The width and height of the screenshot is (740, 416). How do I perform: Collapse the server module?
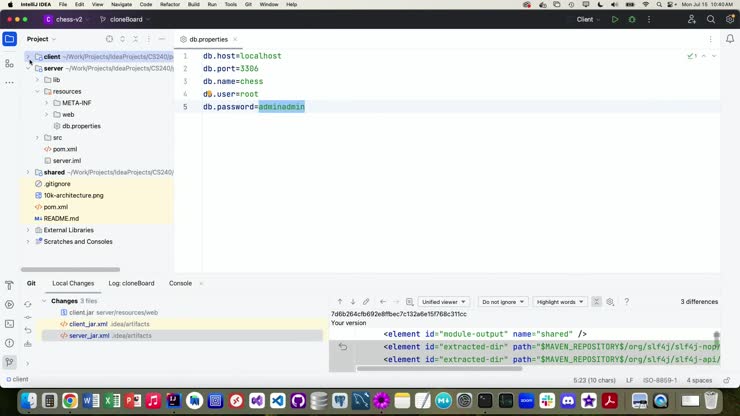28,68
